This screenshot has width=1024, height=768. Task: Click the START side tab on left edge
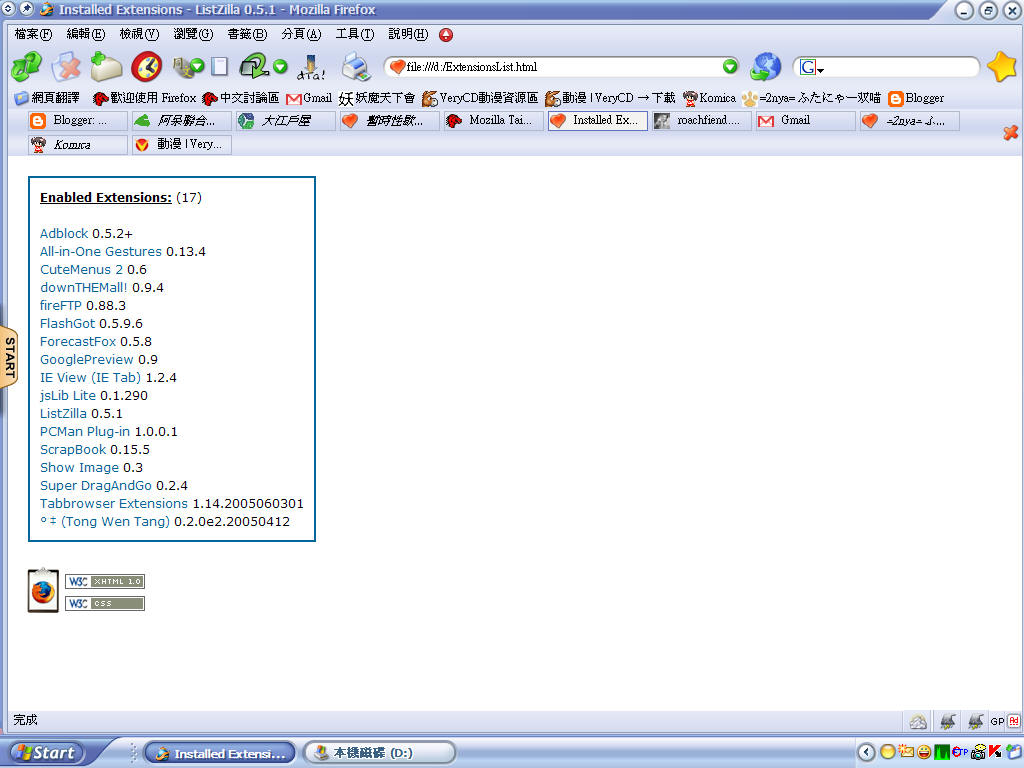[9, 356]
